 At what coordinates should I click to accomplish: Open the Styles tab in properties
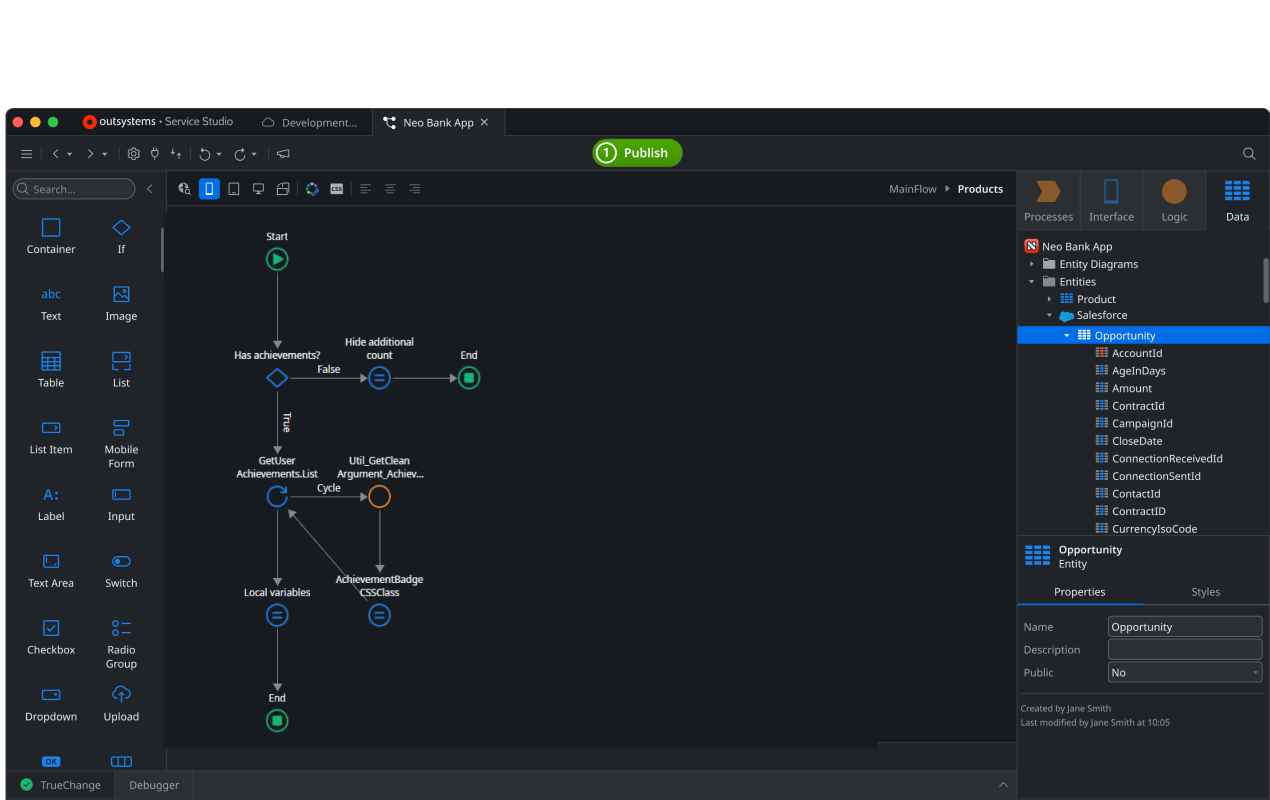pyautogui.click(x=1205, y=592)
